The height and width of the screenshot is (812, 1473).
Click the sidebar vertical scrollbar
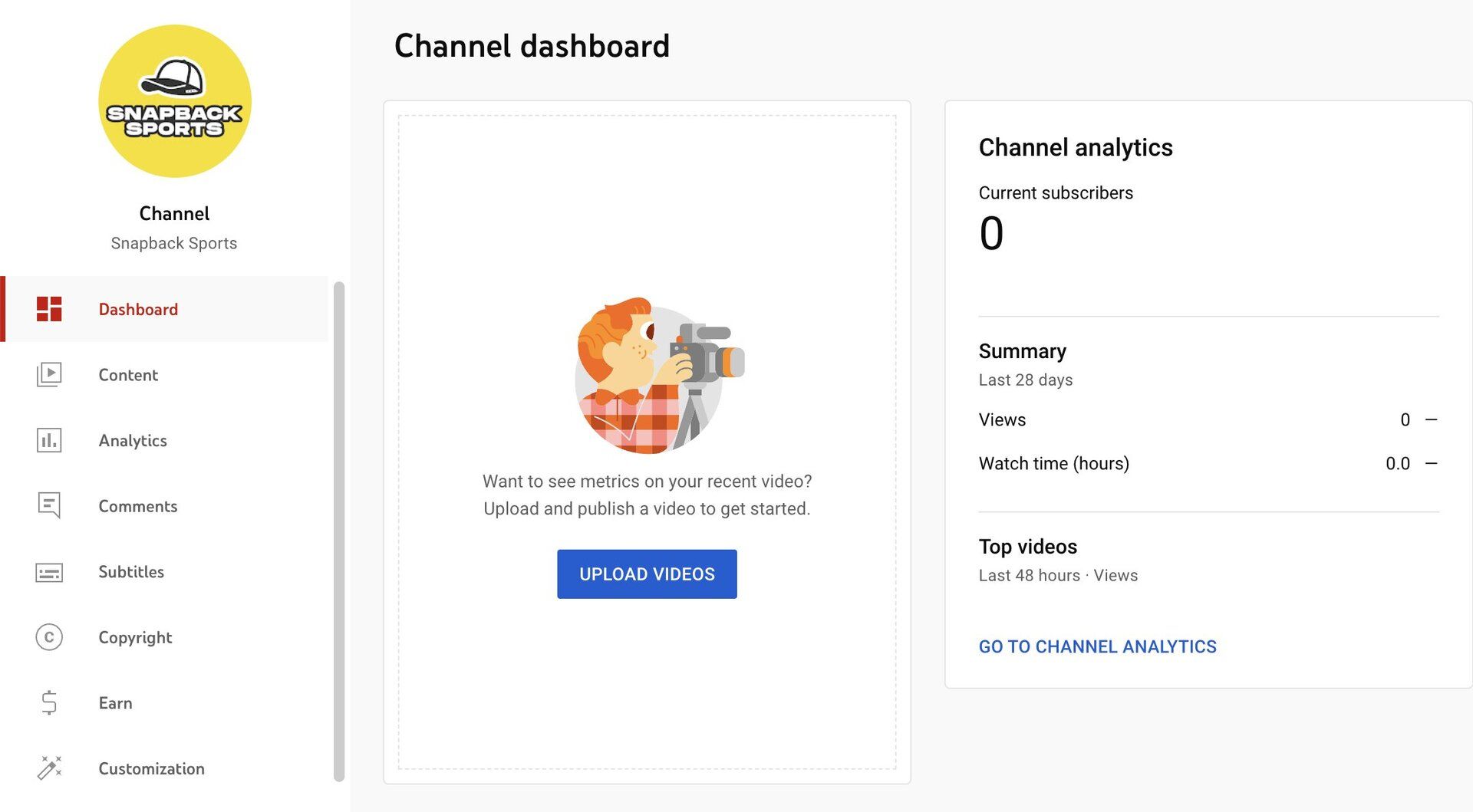click(x=339, y=531)
